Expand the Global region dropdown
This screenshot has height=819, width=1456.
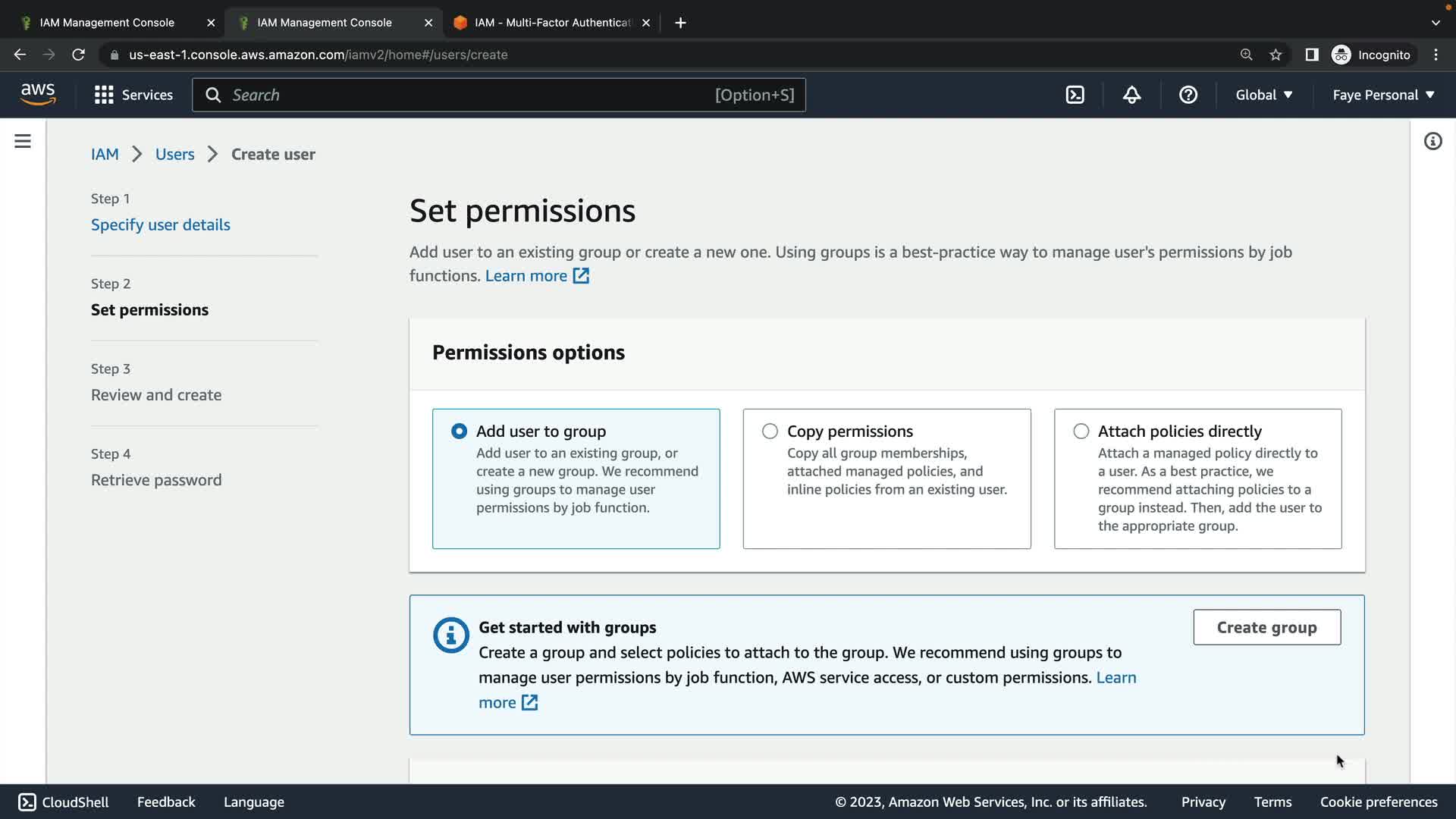point(1263,95)
